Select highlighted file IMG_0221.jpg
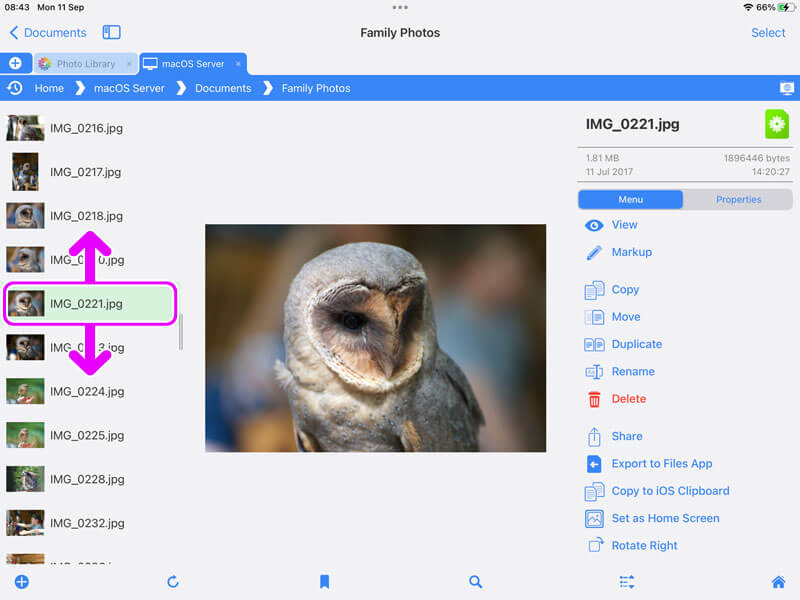 coord(90,304)
